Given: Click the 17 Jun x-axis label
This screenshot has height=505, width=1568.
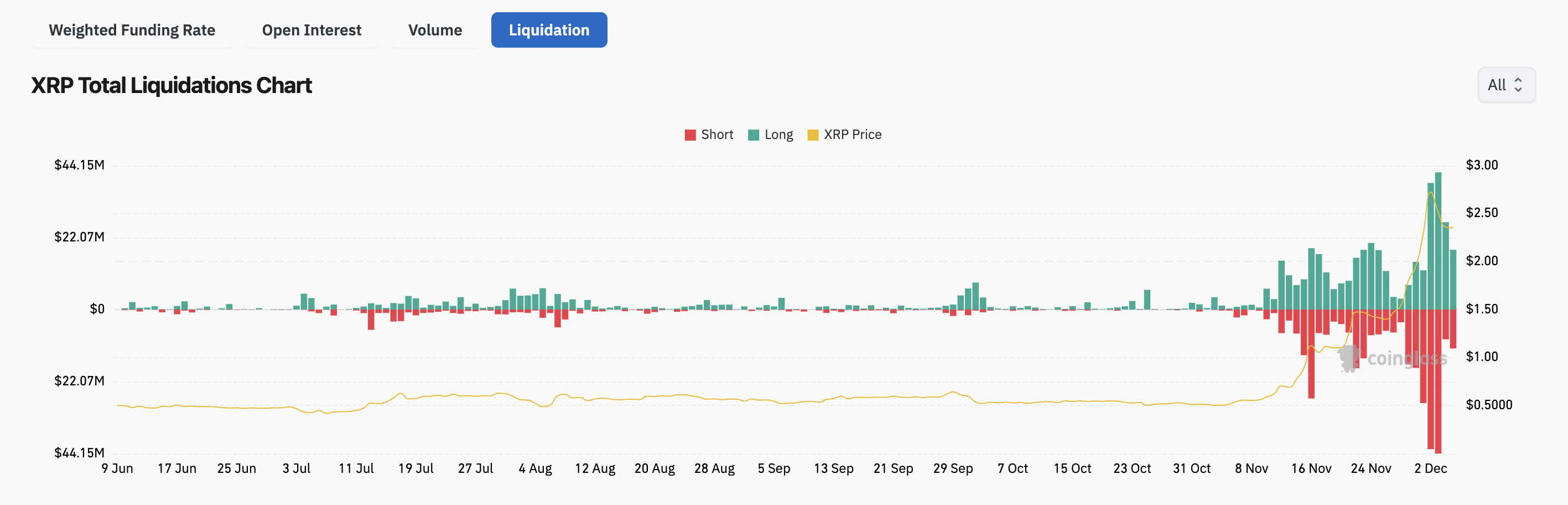Looking at the screenshot, I should 177,468.
